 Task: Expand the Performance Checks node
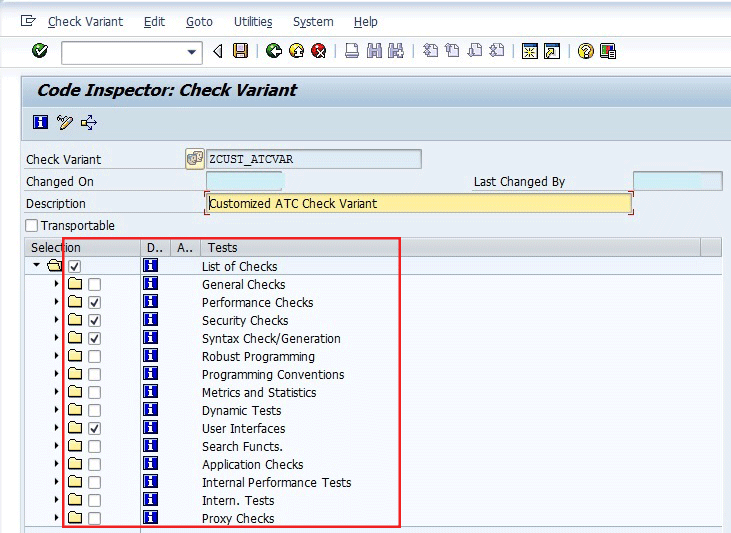point(56,301)
